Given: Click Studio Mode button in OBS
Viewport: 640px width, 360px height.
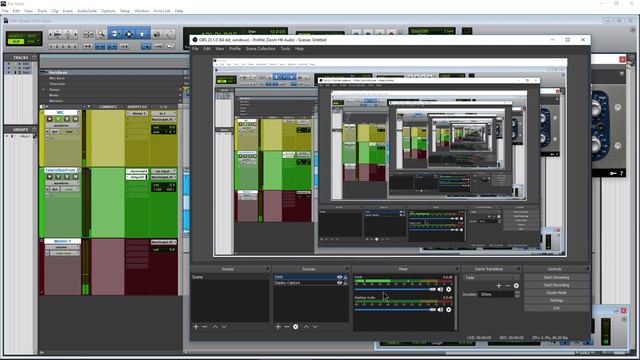Looking at the screenshot, I should point(556,293).
